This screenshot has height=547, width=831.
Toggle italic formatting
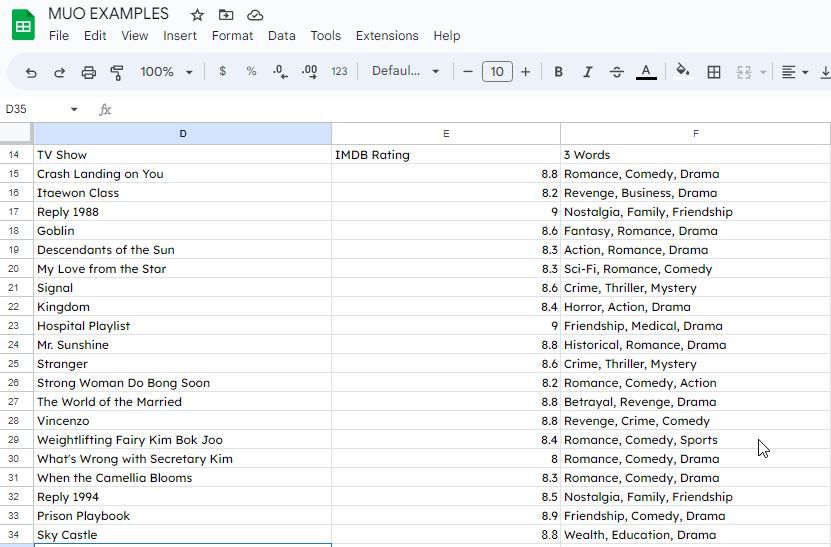(587, 72)
